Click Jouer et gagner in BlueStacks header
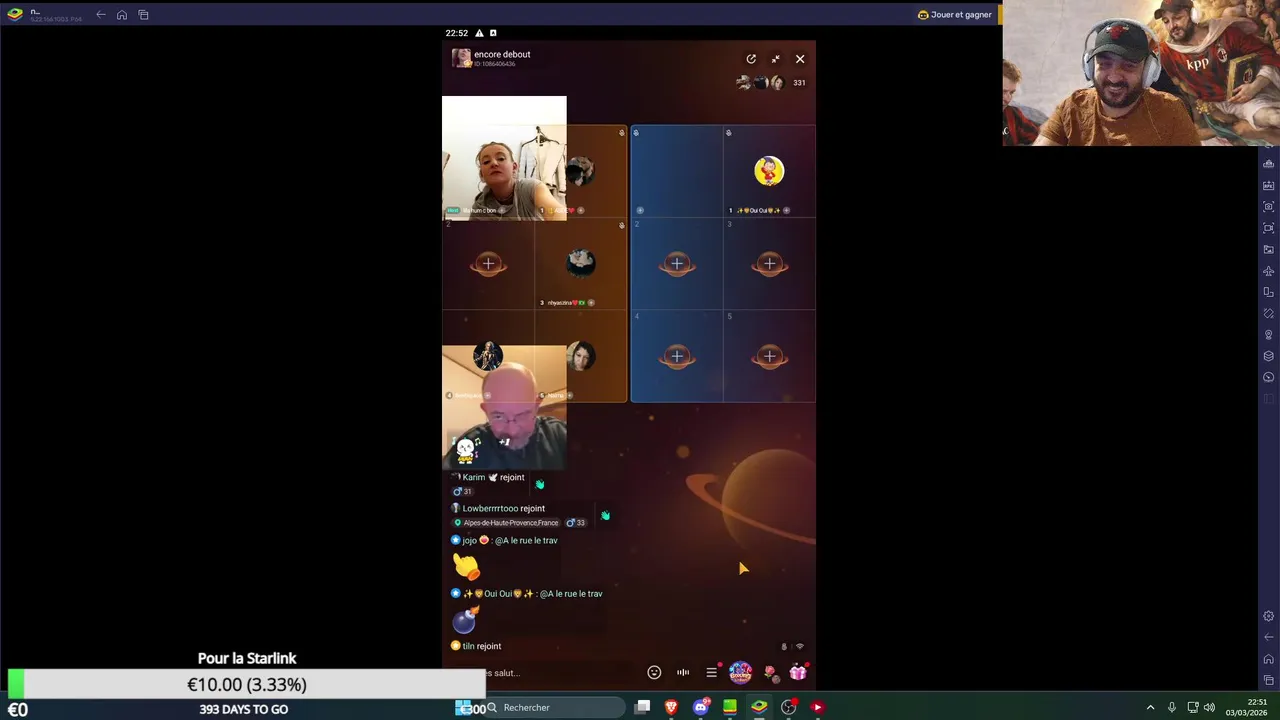This screenshot has width=1280, height=720. pyautogui.click(x=954, y=15)
